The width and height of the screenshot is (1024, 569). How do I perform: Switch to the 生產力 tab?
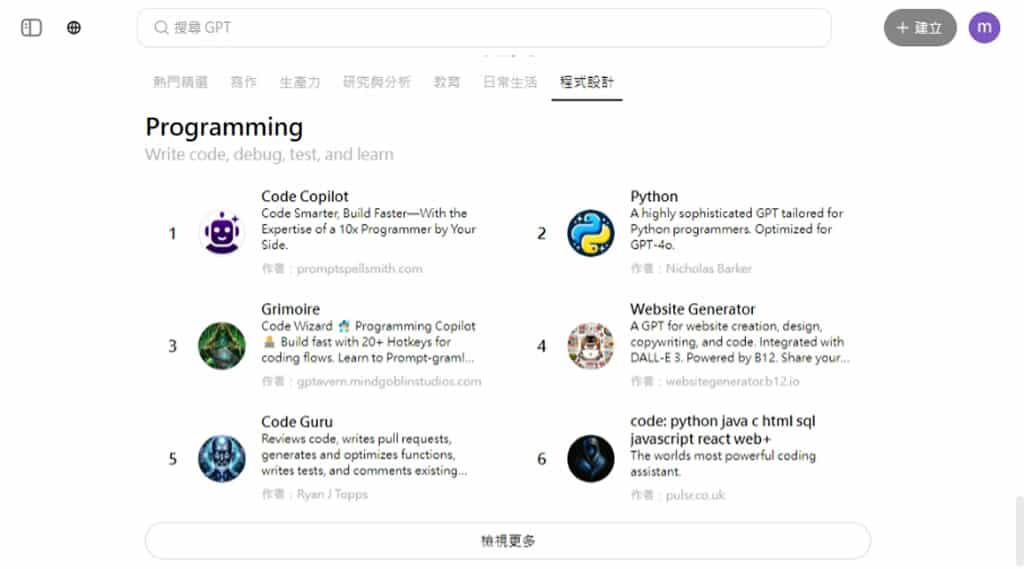click(300, 82)
